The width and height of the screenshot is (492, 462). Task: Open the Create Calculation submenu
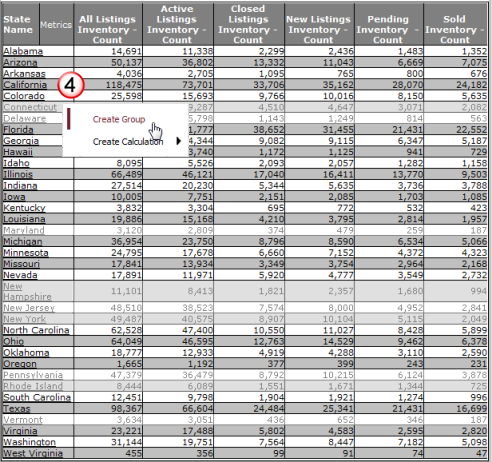(x=128, y=142)
